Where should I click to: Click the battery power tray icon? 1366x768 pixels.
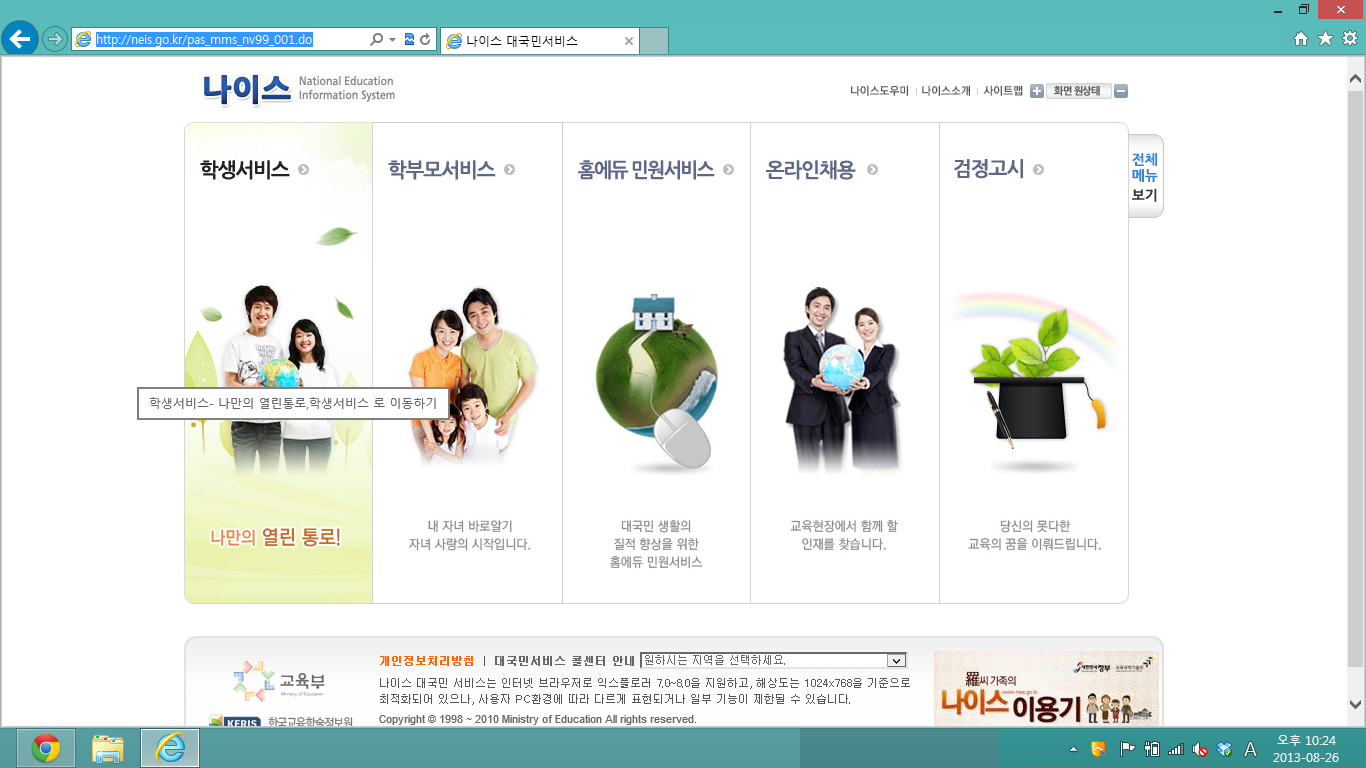1151,749
